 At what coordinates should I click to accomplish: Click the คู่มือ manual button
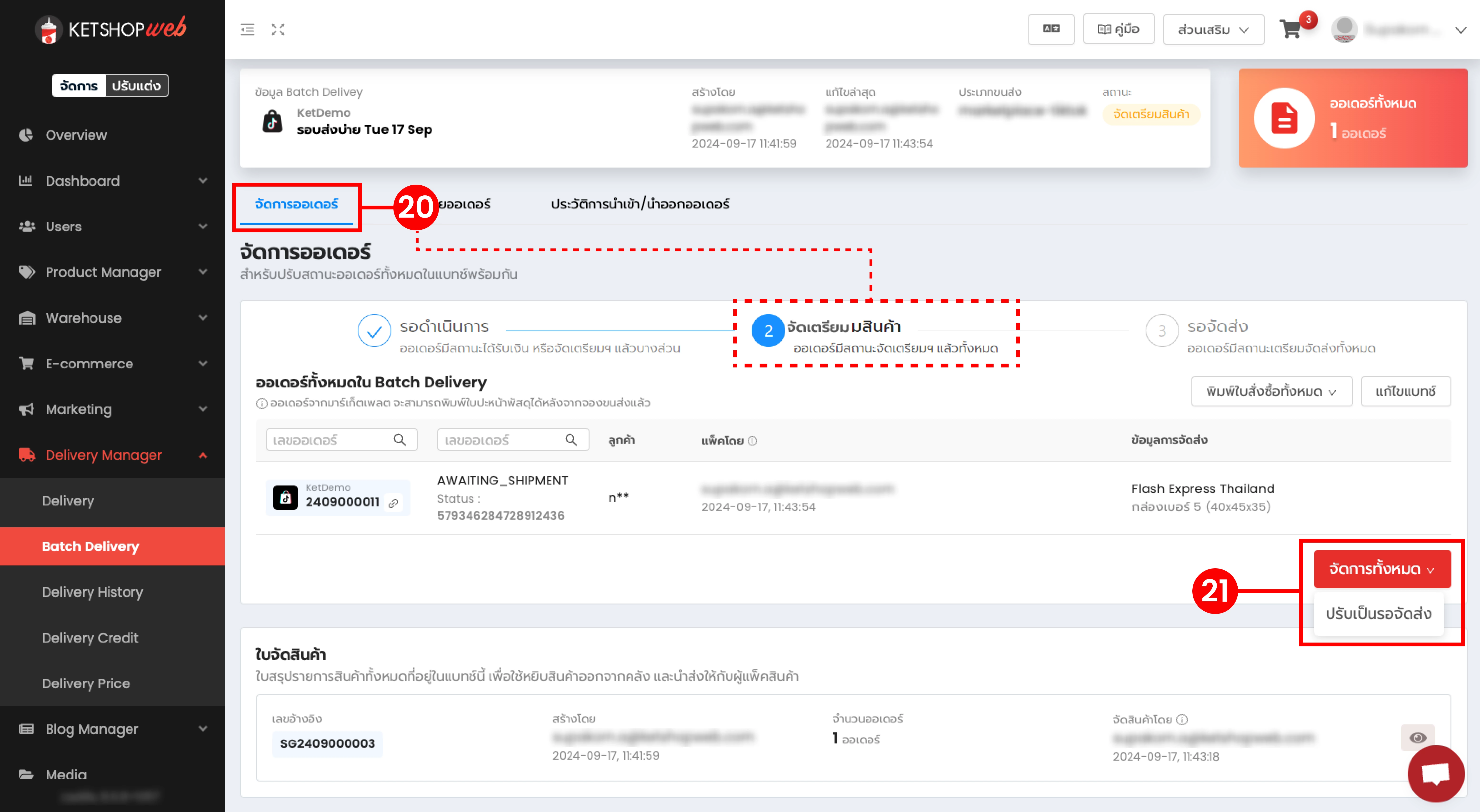click(x=1118, y=29)
